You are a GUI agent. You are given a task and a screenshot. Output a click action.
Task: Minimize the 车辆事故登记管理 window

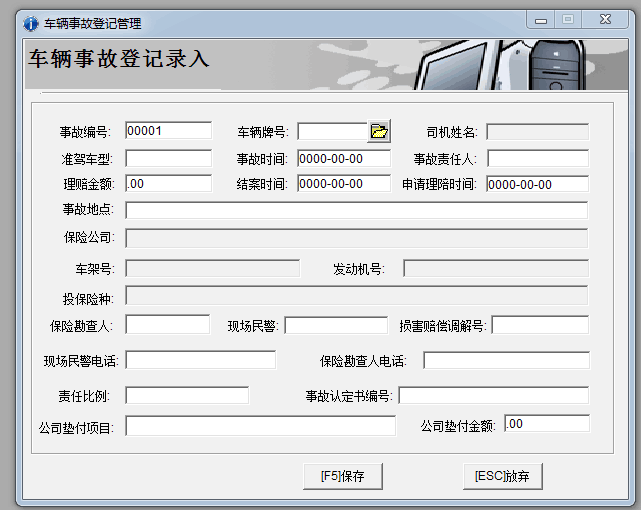tap(541, 20)
